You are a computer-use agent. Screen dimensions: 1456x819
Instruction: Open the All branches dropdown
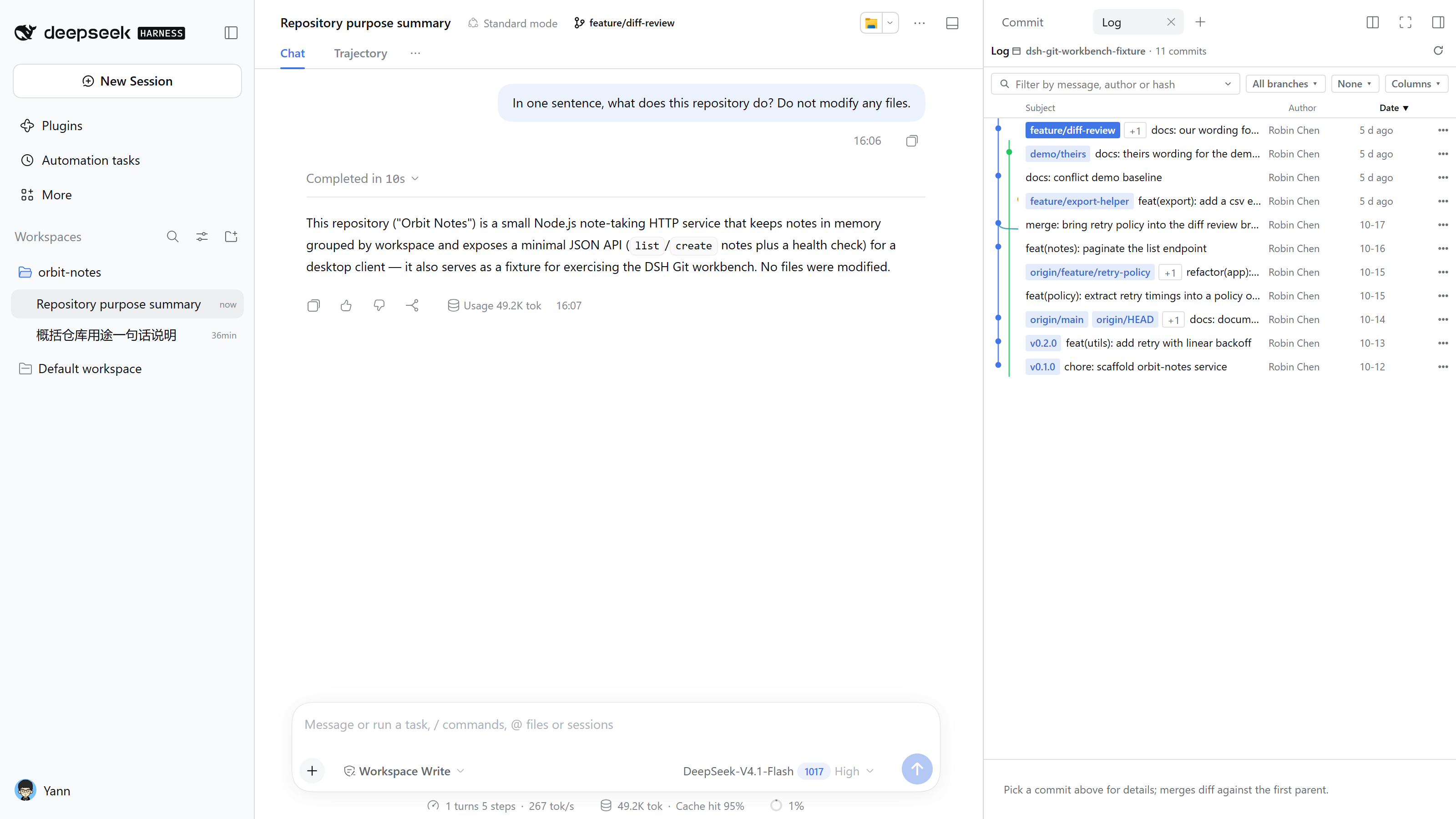click(x=1285, y=84)
